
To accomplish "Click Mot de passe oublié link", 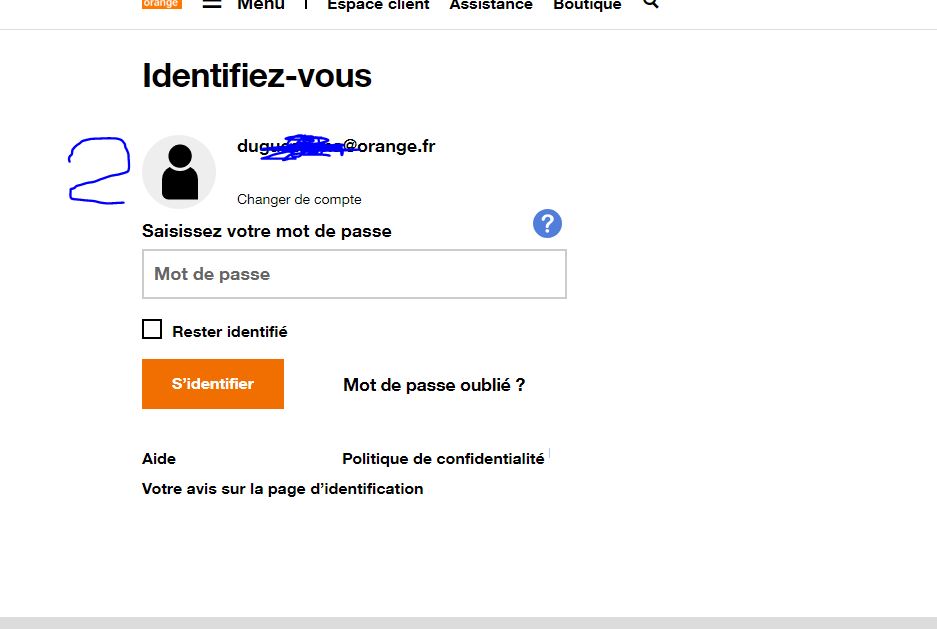I will coord(434,385).
